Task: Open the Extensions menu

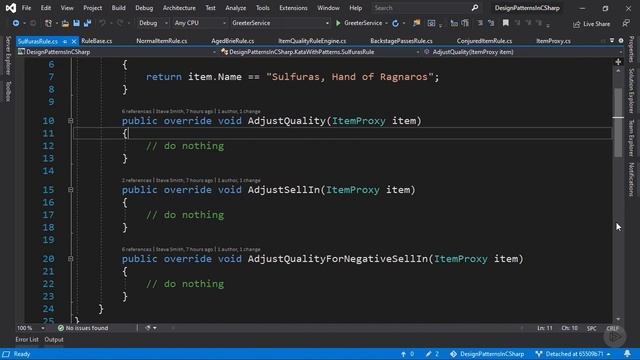Action: [x=293, y=8]
